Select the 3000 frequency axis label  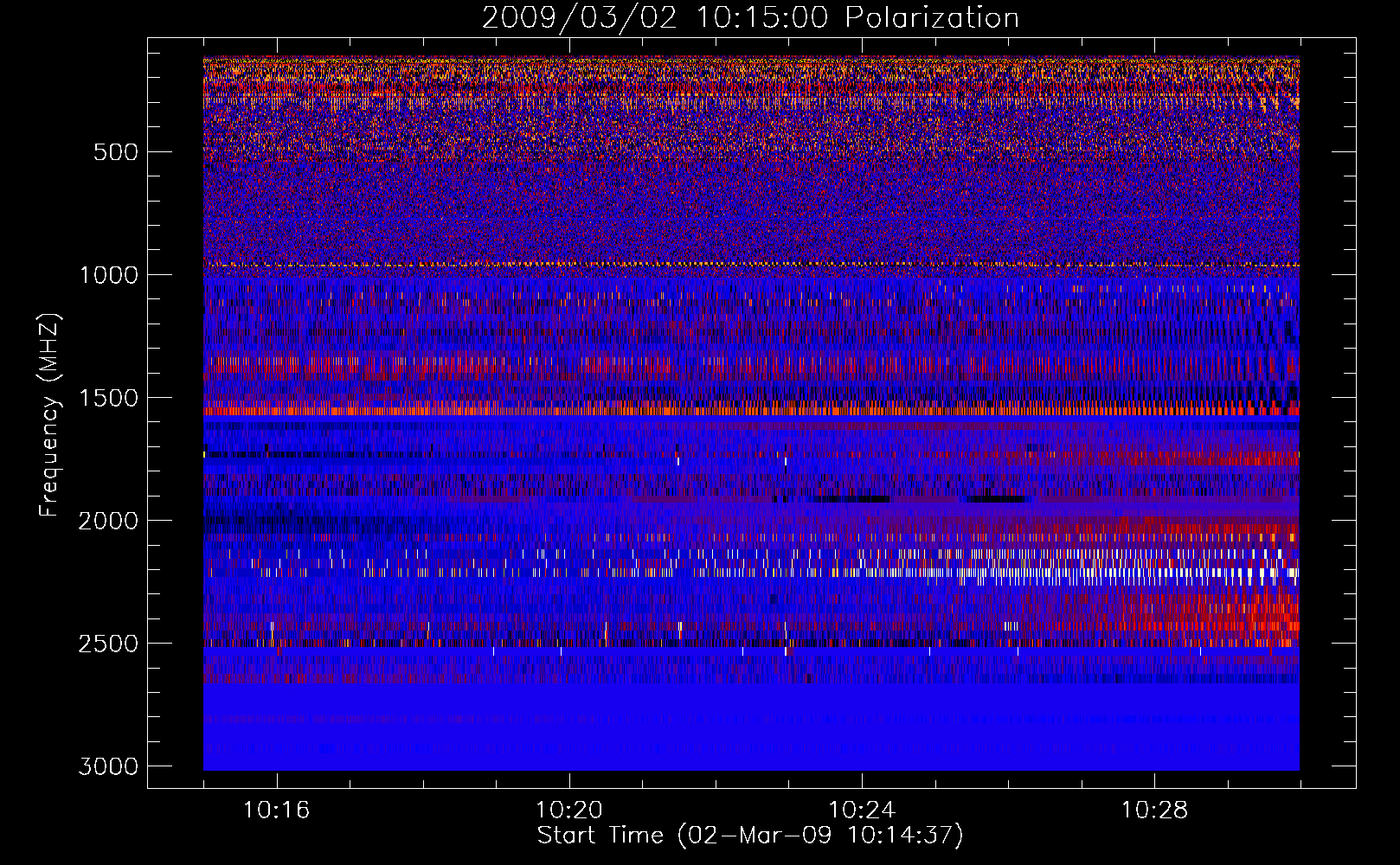108,766
